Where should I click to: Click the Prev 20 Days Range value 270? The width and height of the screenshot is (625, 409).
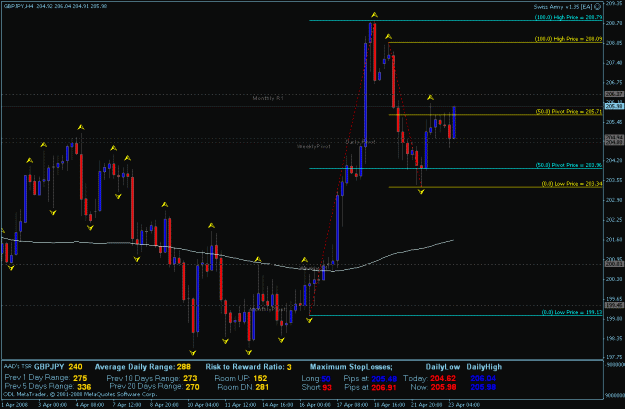192,387
